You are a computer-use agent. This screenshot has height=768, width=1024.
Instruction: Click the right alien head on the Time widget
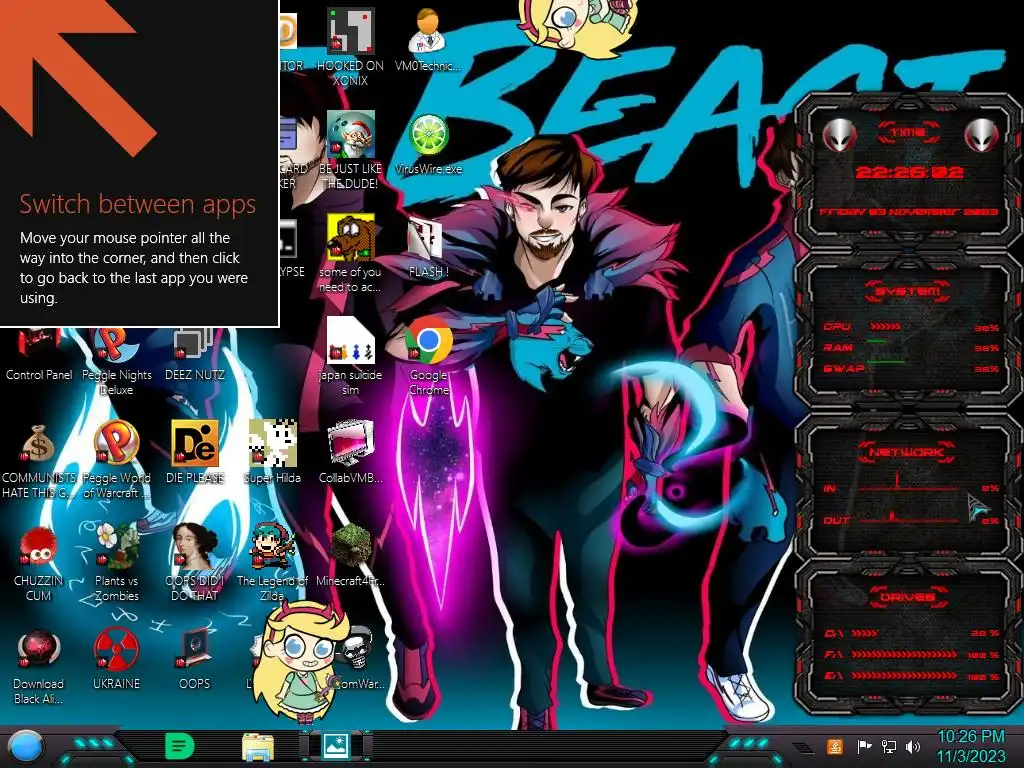pos(981,135)
